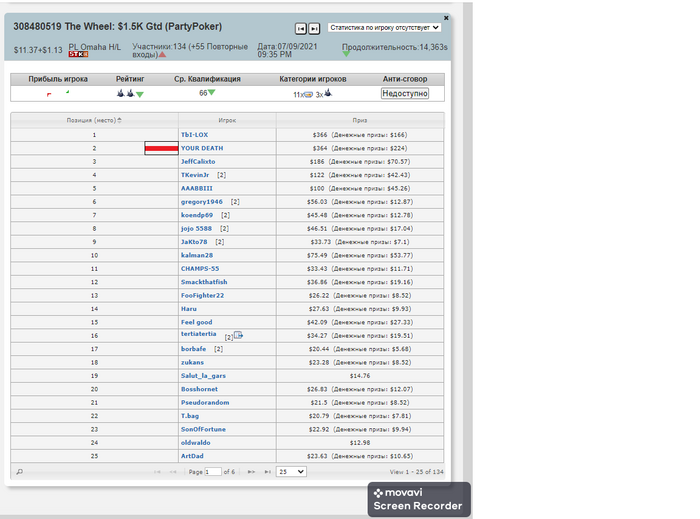The image size is (700, 519).
Task: Click the search magnifier icon in table footer
Action: tap(20, 472)
